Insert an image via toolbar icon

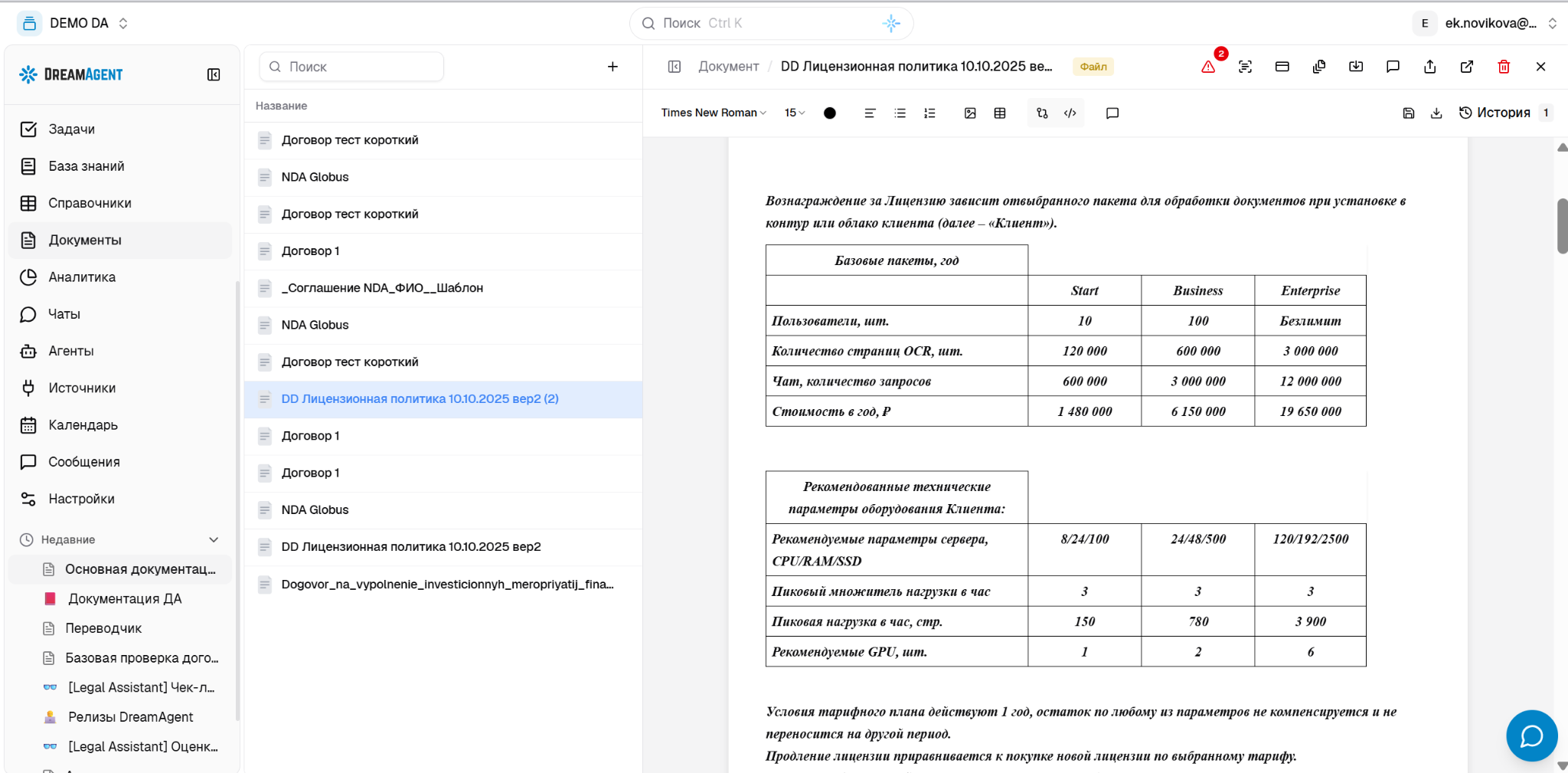970,113
